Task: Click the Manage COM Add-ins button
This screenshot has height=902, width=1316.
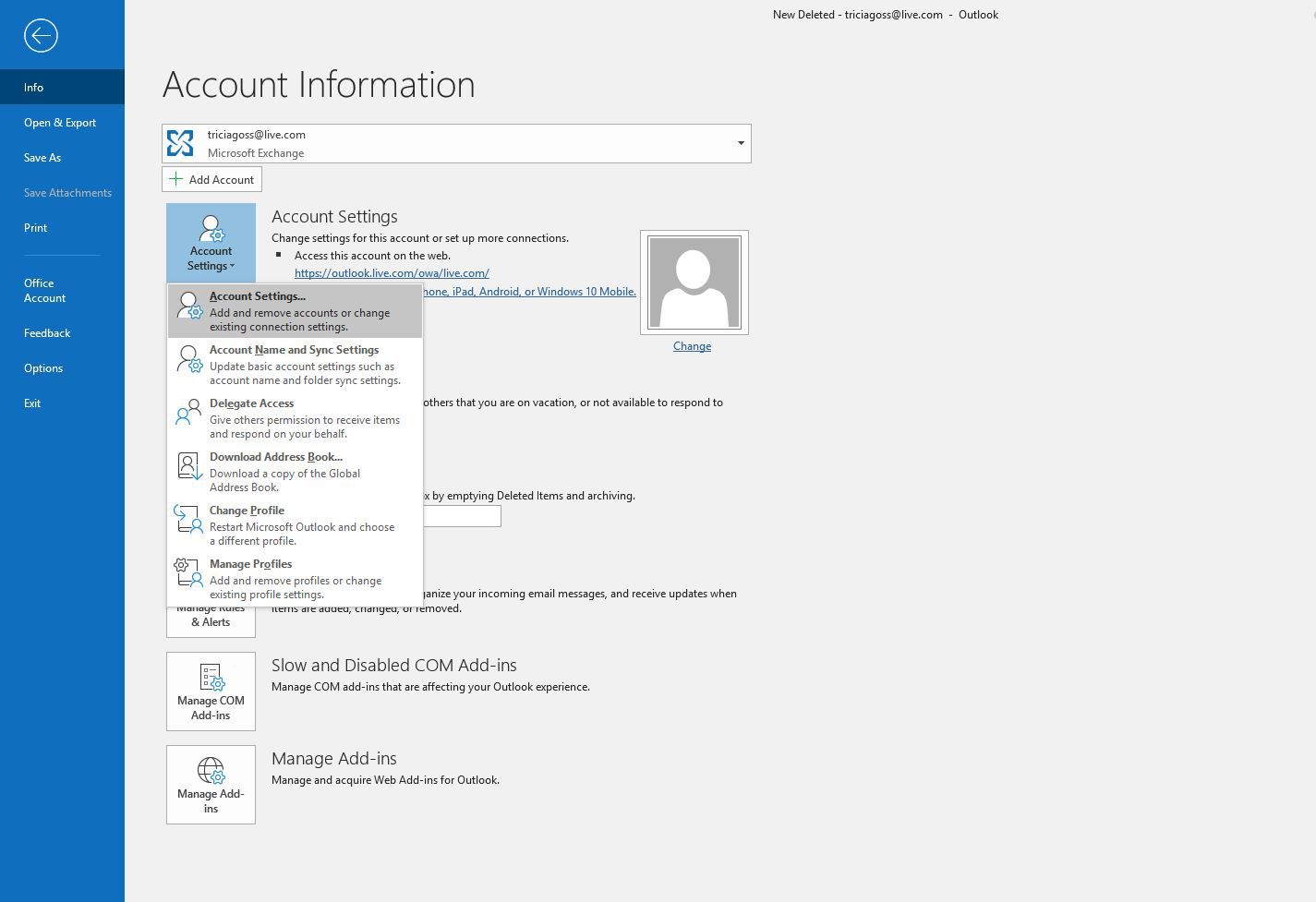Action: tap(211, 692)
